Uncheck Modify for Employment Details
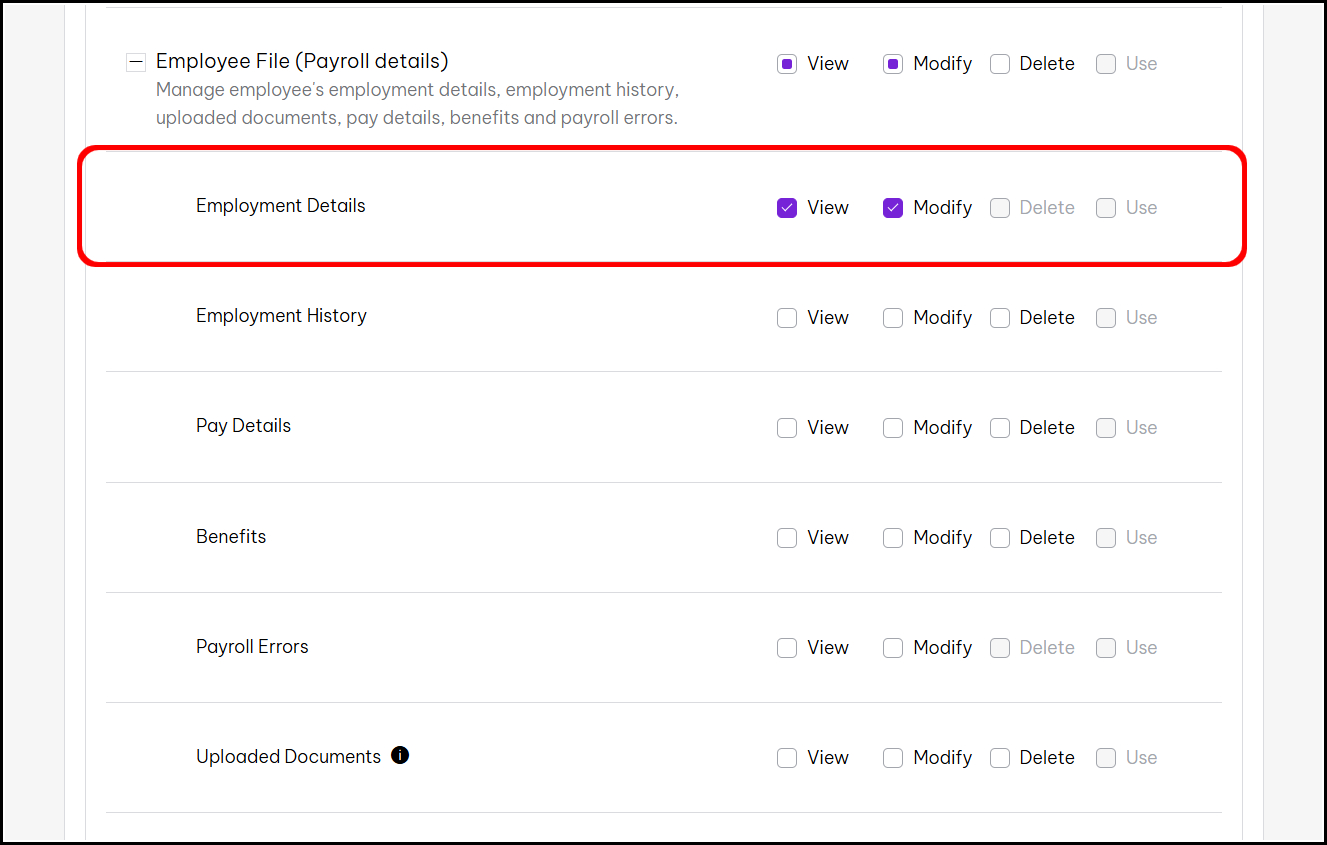Image resolution: width=1327 pixels, height=845 pixels. [893, 208]
